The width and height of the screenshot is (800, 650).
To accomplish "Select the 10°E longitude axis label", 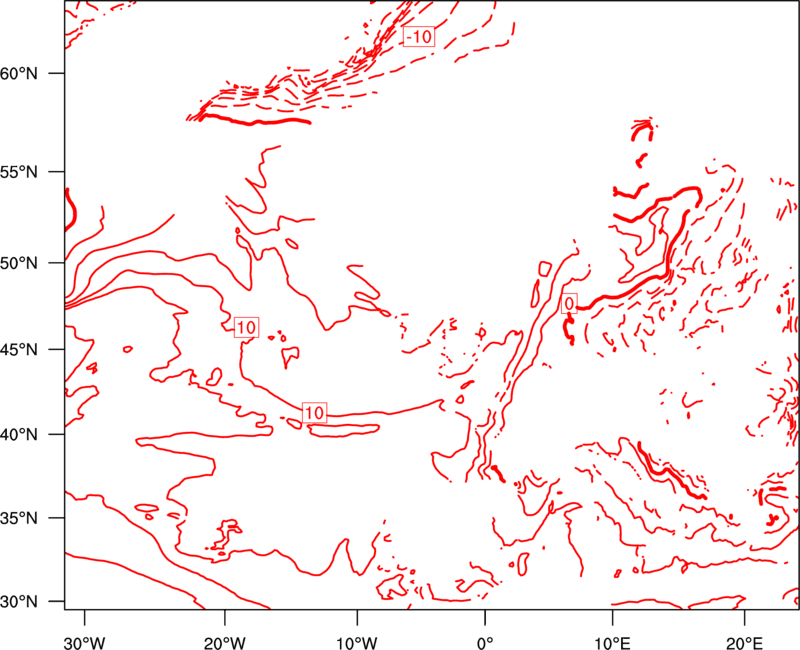I will pyautogui.click(x=612, y=643).
